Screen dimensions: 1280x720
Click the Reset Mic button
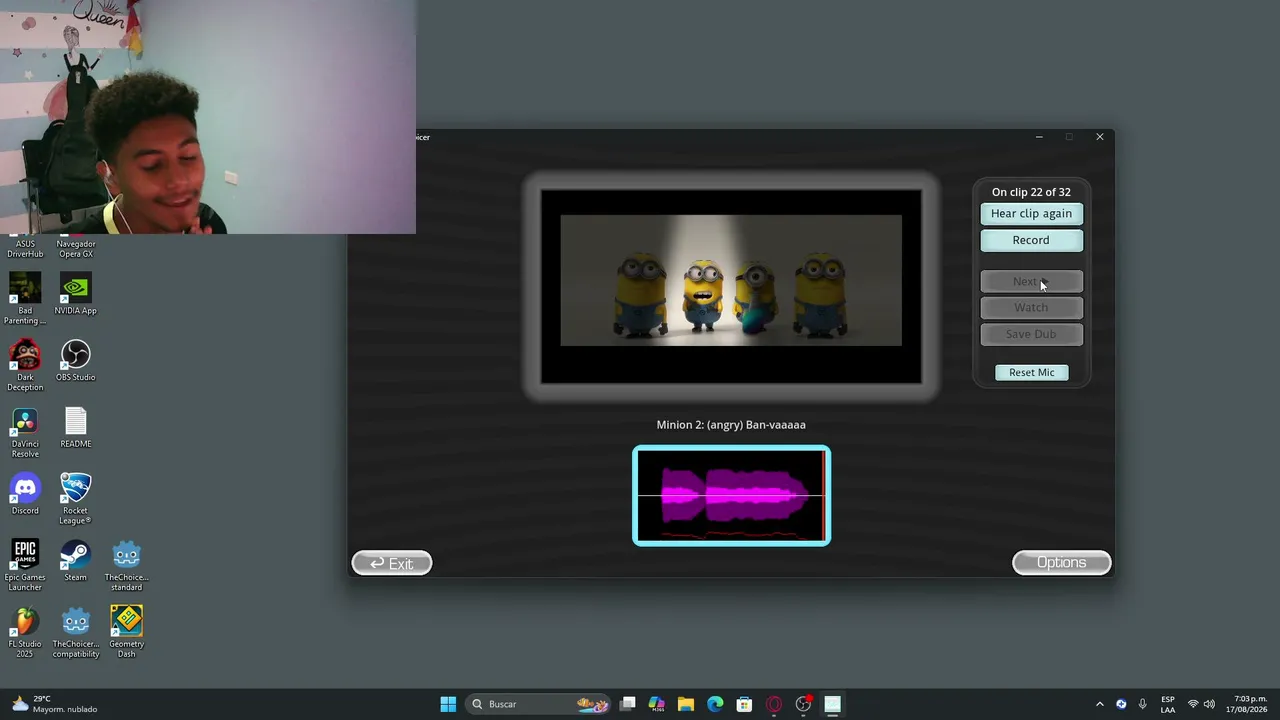1031,372
